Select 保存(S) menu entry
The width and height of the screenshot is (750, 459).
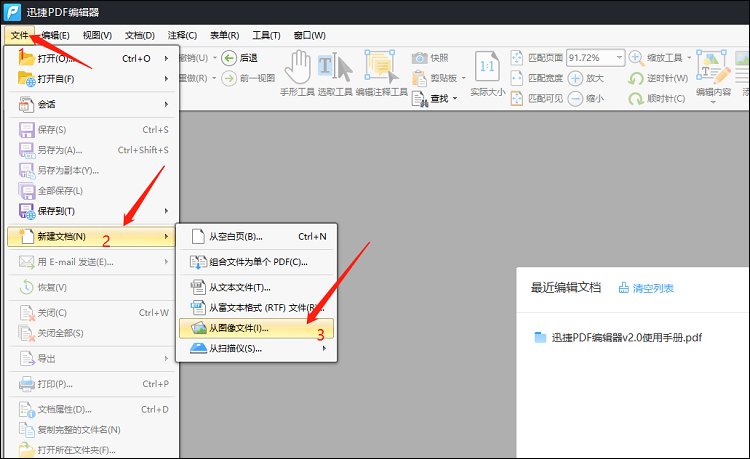click(x=93, y=130)
